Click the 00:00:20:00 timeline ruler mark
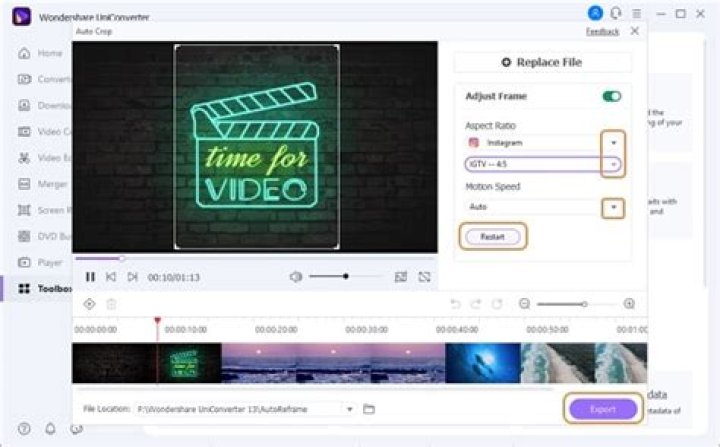The height and width of the screenshot is (447, 720). (x=276, y=329)
